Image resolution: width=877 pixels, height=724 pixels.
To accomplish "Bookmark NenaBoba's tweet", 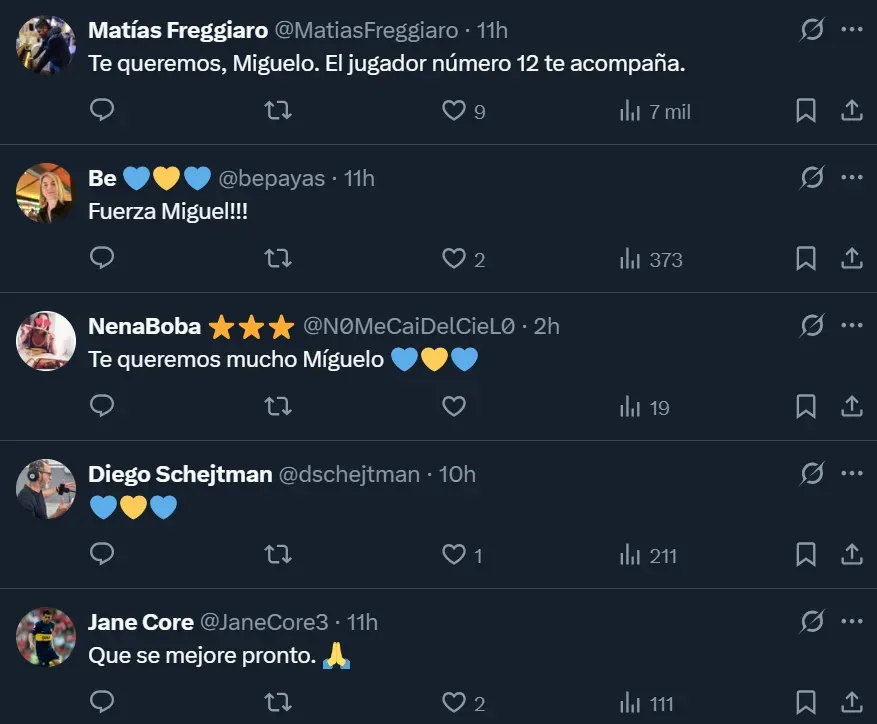I will point(806,407).
